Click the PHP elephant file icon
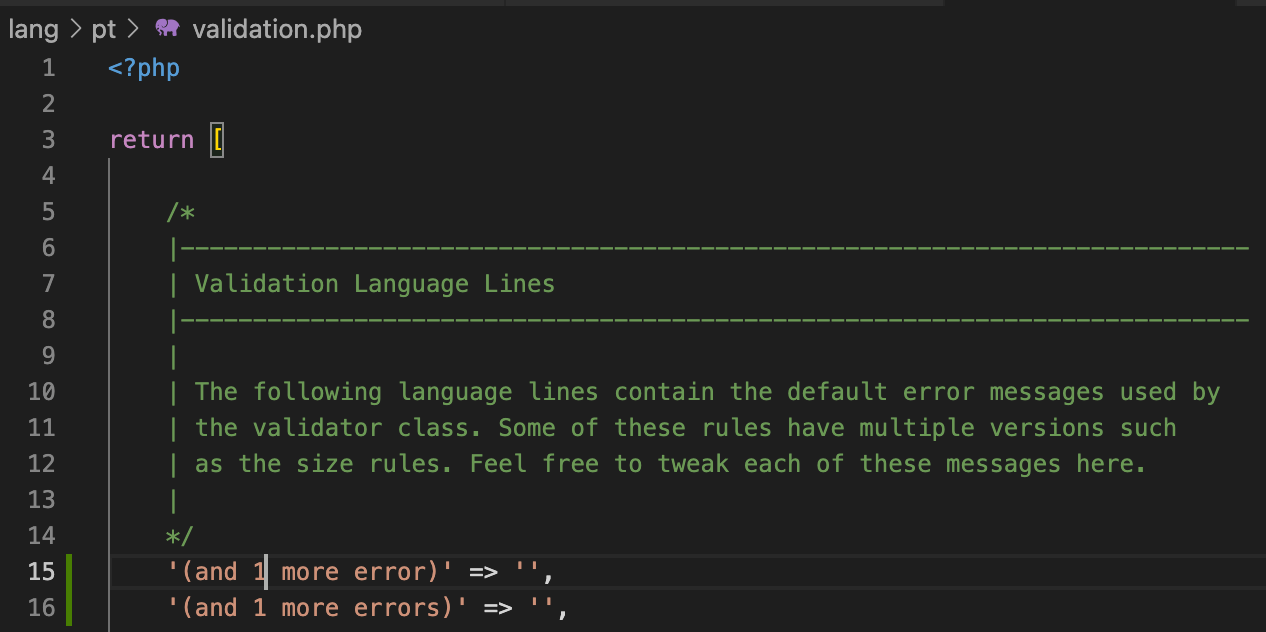The height and width of the screenshot is (632, 1266). coord(168,29)
